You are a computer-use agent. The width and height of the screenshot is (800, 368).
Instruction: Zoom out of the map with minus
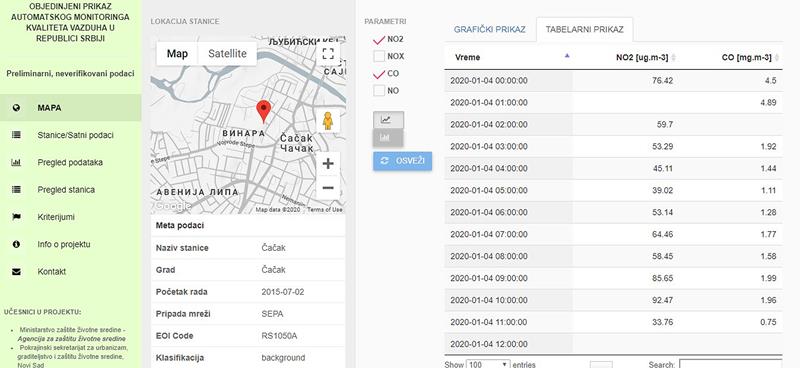click(x=328, y=187)
